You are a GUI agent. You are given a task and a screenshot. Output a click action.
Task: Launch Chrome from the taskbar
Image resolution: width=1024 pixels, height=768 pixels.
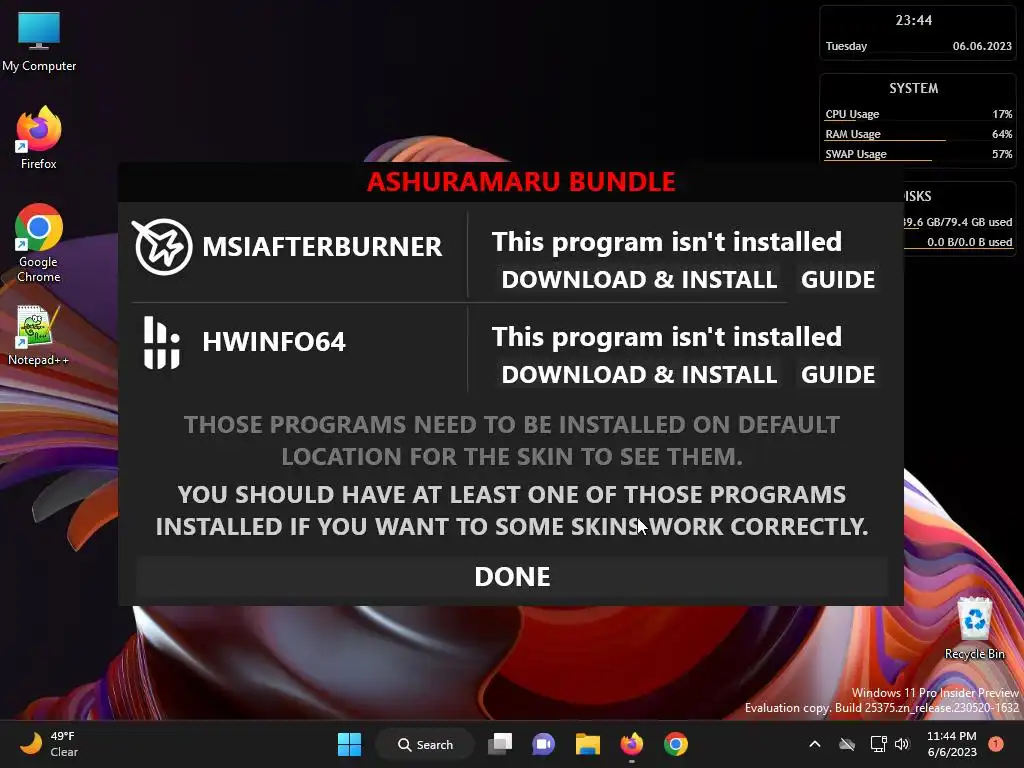point(676,744)
